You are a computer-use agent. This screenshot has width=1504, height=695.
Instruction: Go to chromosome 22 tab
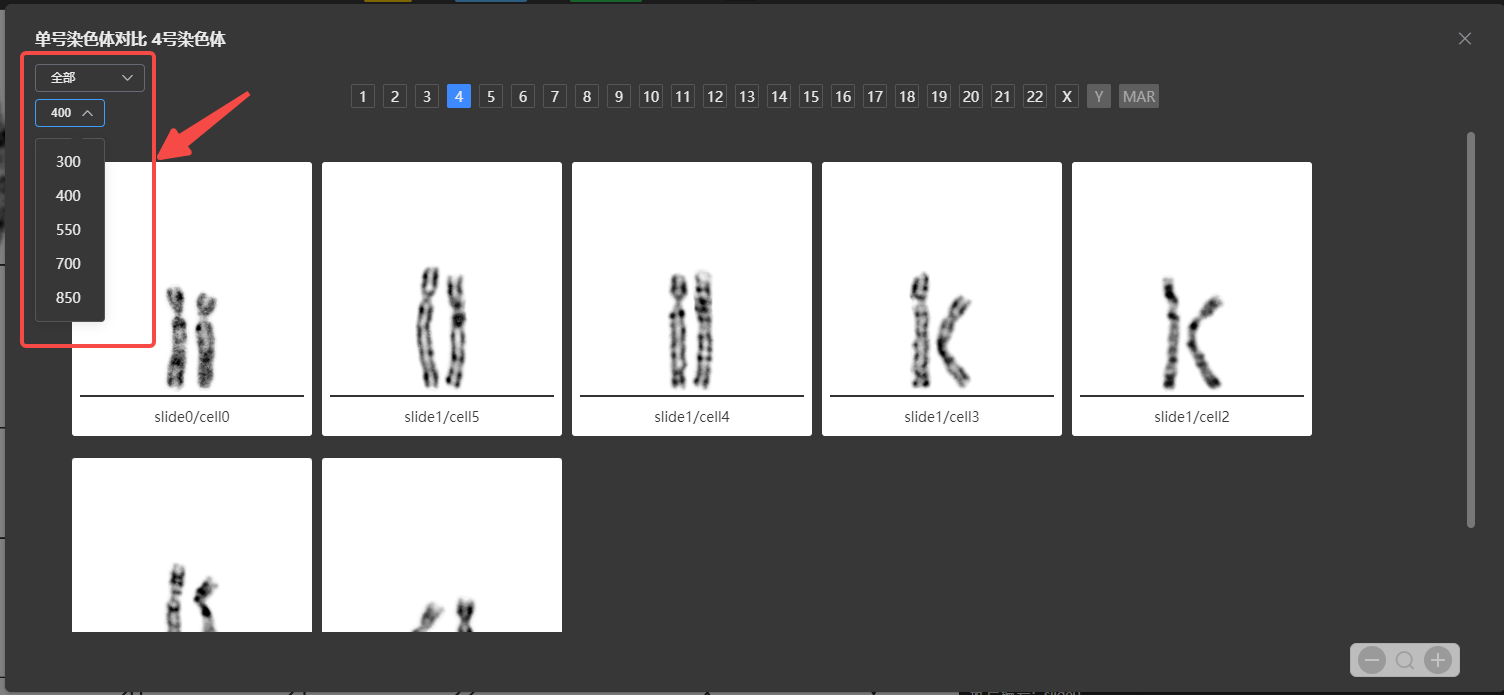1035,97
